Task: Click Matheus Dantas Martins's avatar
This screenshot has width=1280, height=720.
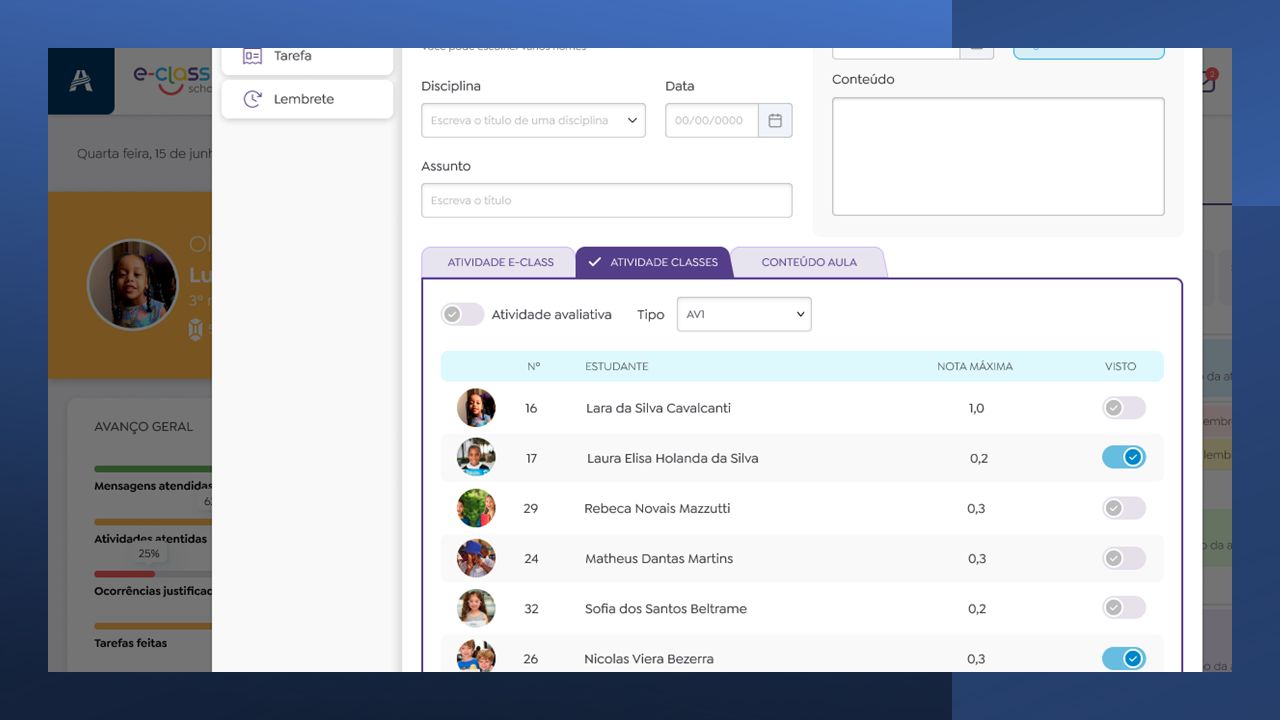Action: point(476,558)
